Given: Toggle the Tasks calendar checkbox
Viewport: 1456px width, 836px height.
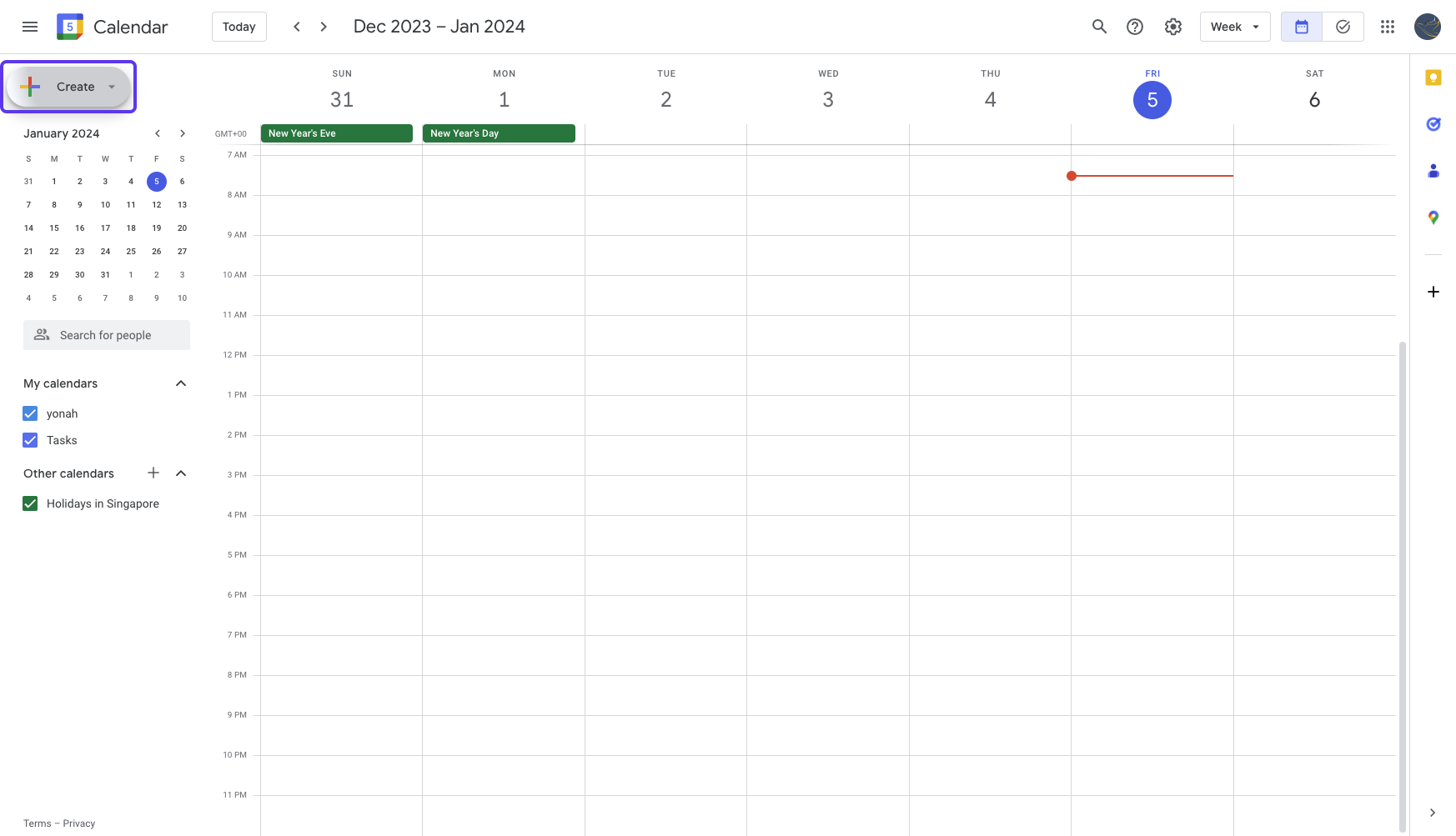Looking at the screenshot, I should (30, 440).
